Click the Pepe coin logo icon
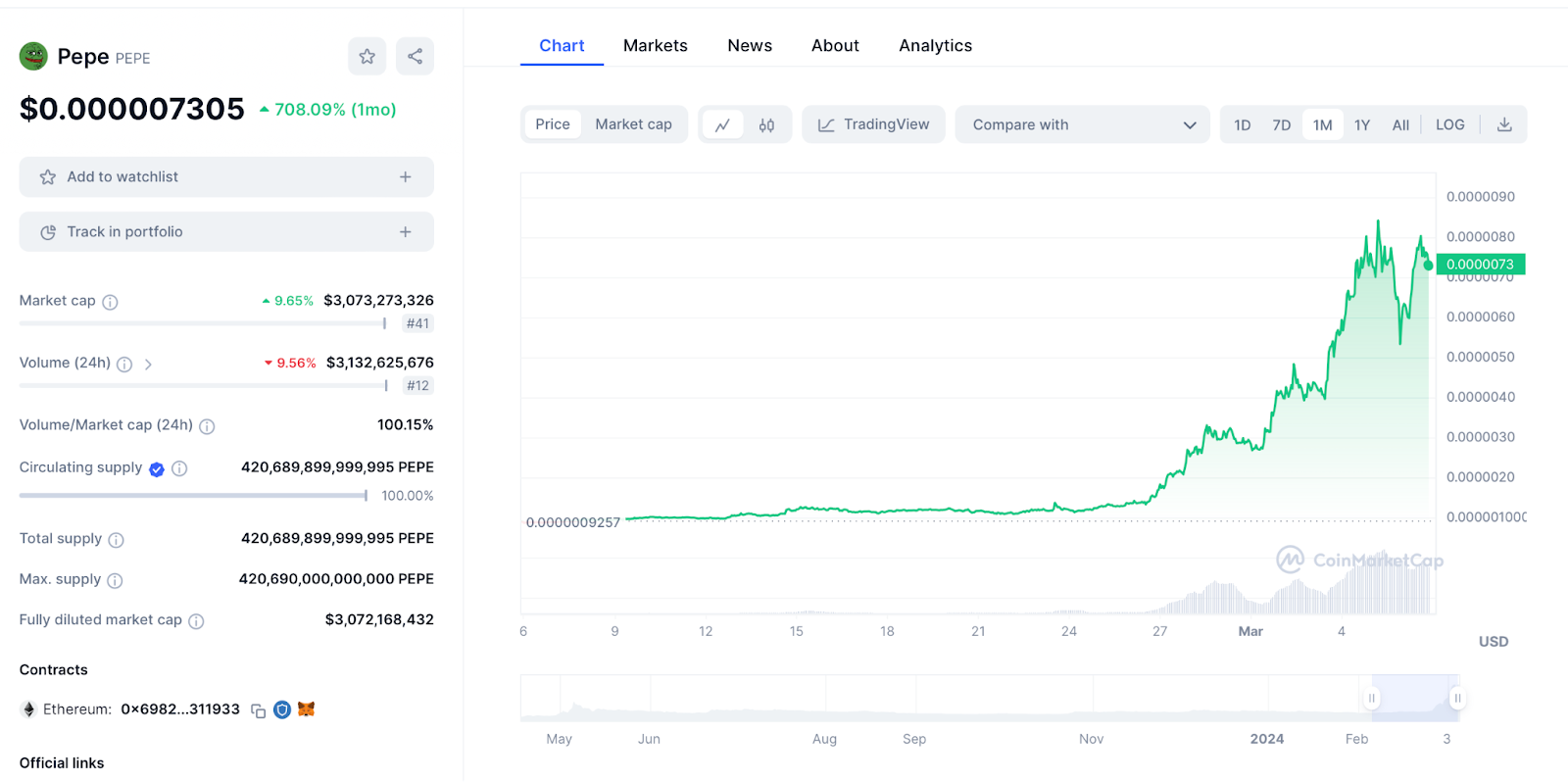1568x782 pixels. pos(33,57)
